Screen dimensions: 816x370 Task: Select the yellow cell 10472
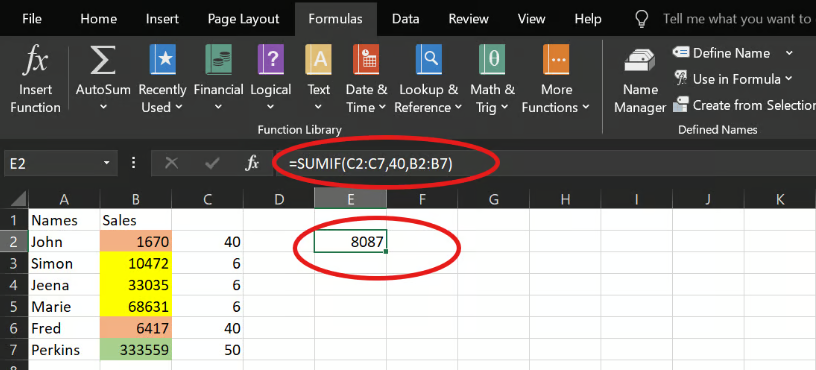coord(135,263)
